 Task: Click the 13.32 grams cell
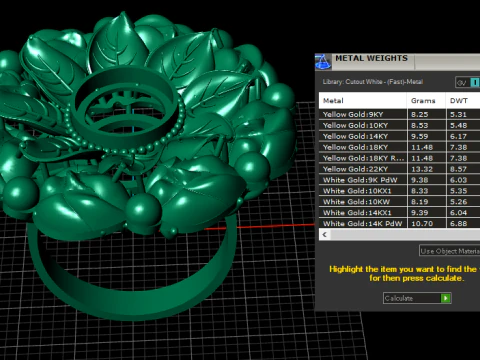(426, 169)
